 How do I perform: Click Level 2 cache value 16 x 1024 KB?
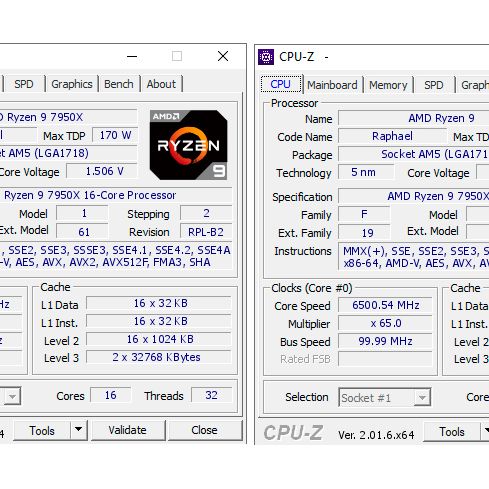click(x=159, y=339)
